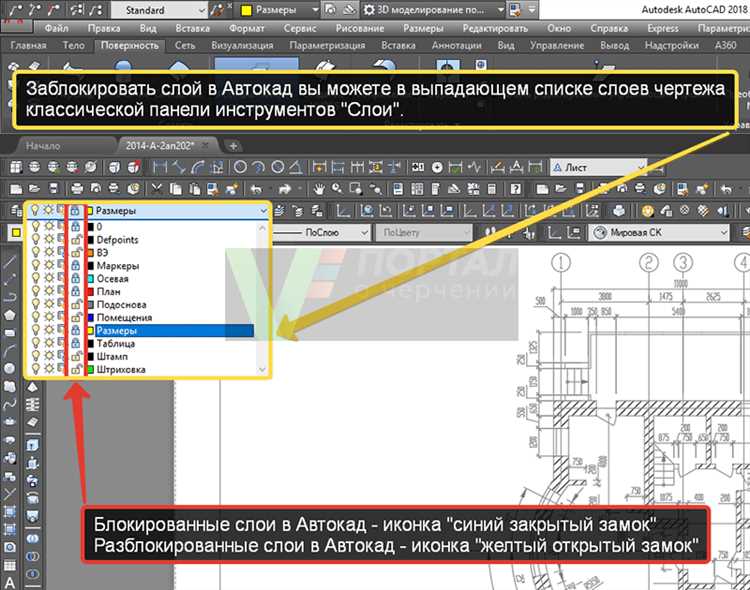Toggle lock on layer План
This screenshot has height=590, width=750.
(76, 291)
